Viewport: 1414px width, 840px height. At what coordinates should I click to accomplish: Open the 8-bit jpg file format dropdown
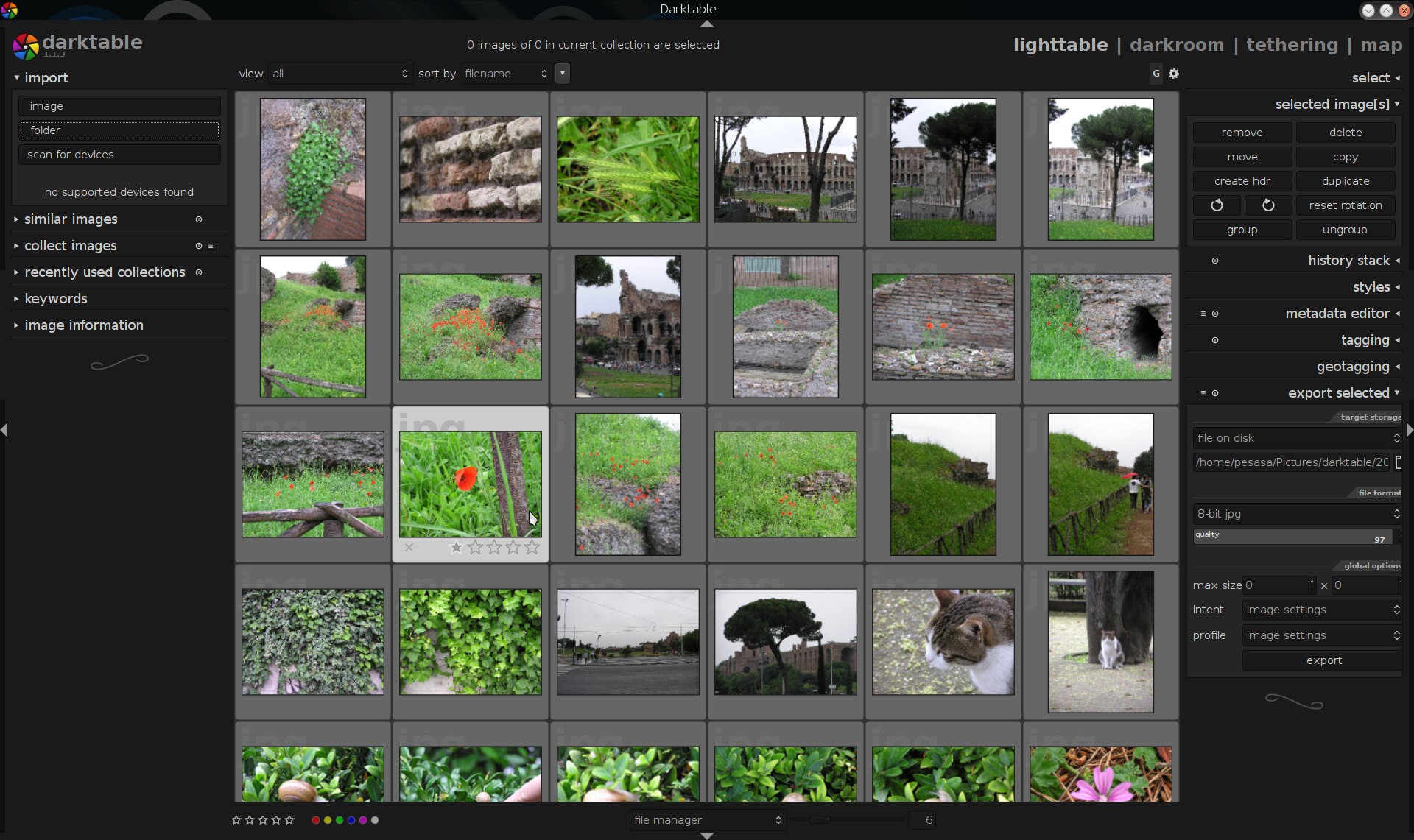[x=1297, y=514]
